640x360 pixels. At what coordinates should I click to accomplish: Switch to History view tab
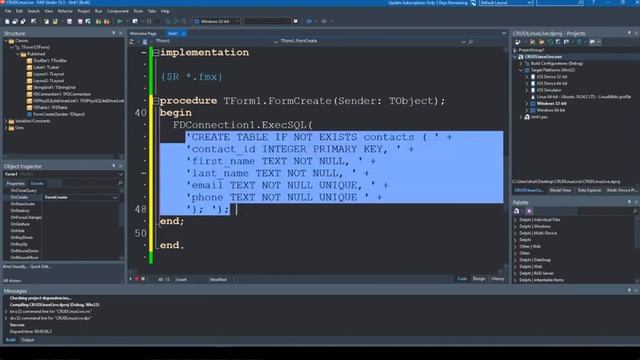tap(498, 279)
